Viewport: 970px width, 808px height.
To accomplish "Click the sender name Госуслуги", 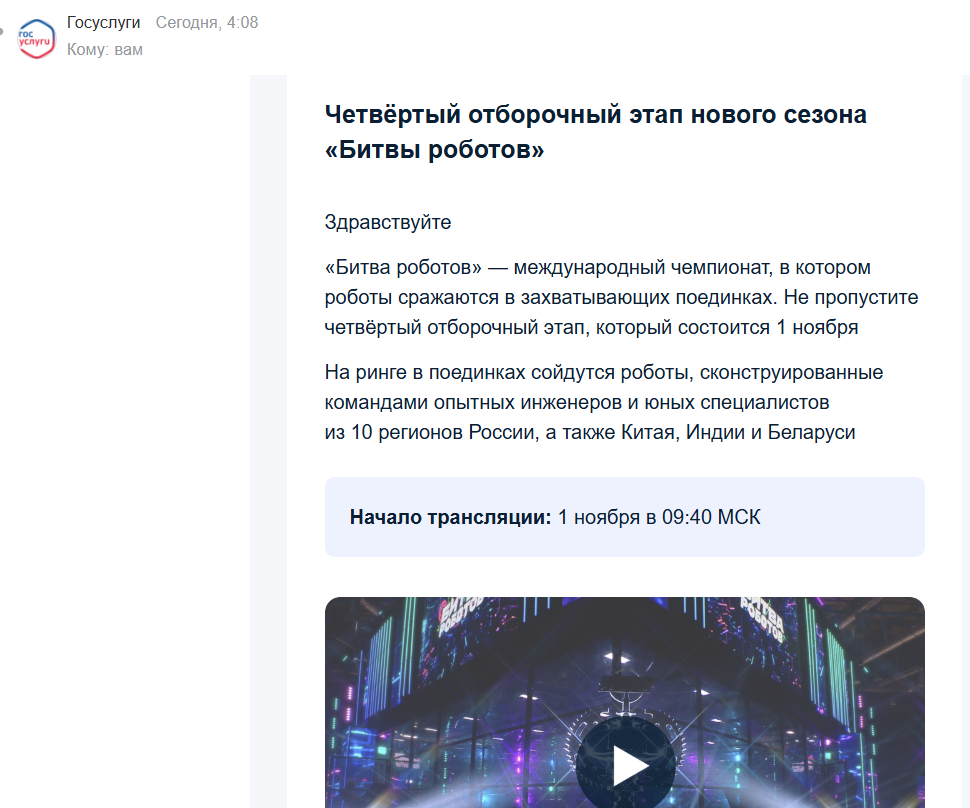I will coord(103,22).
